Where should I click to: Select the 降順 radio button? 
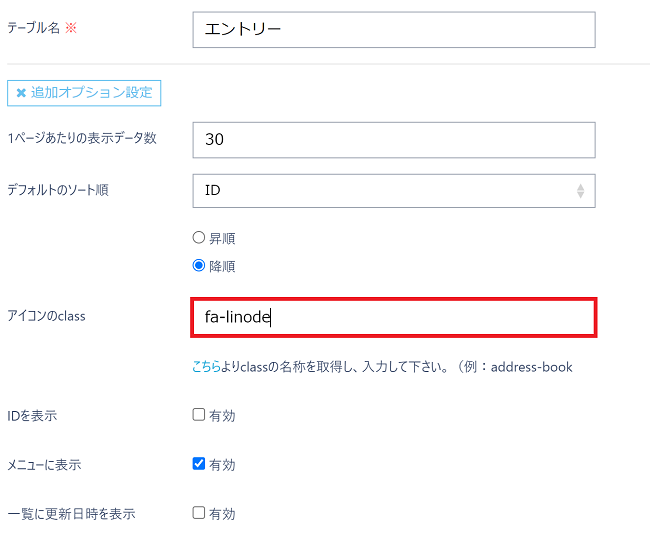[198, 266]
